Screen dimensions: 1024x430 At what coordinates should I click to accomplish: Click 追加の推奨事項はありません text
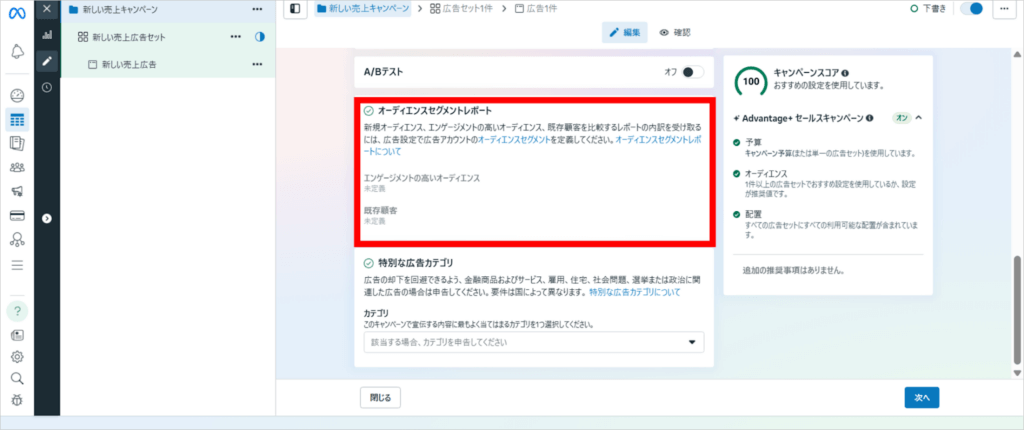tap(793, 270)
